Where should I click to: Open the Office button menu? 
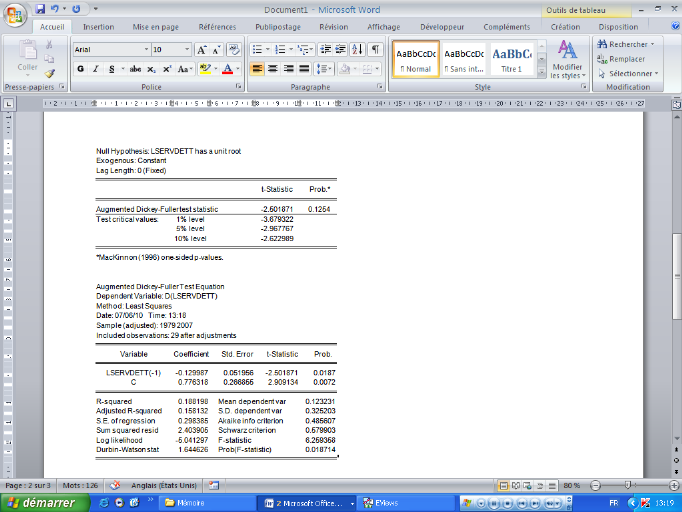point(14,14)
